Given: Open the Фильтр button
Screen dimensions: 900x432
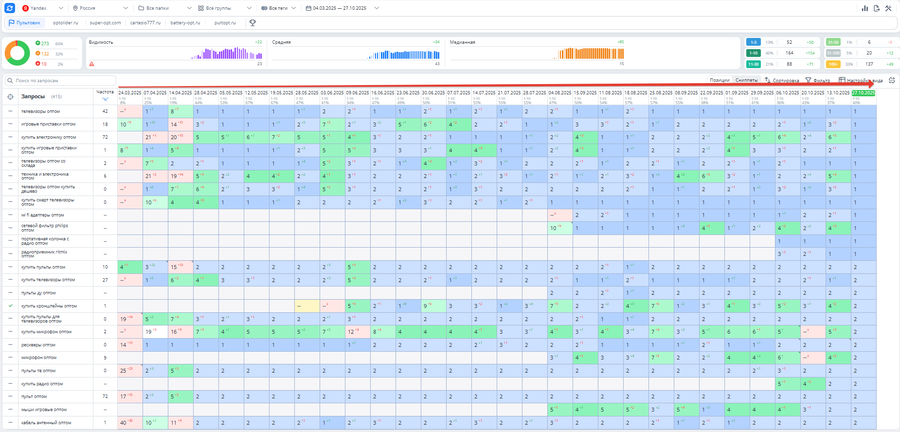Looking at the screenshot, I should tap(817, 79).
